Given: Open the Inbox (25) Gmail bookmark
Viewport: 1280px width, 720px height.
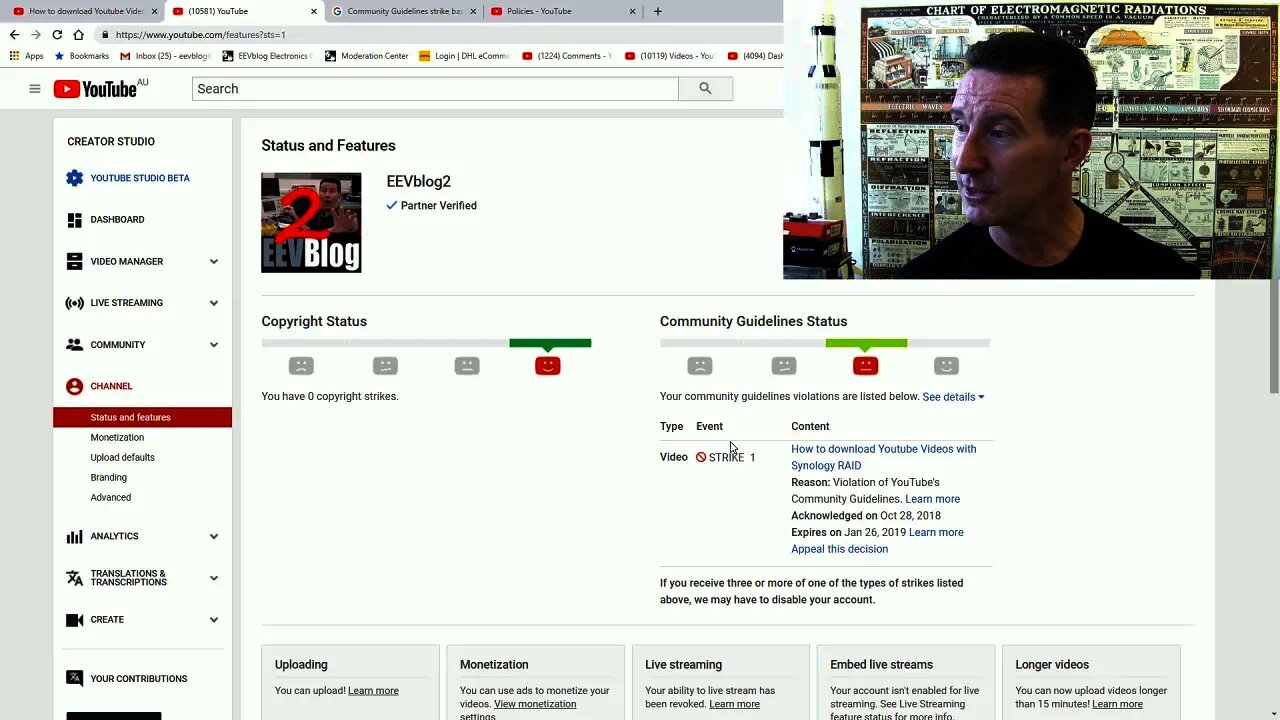Looking at the screenshot, I should coord(165,56).
